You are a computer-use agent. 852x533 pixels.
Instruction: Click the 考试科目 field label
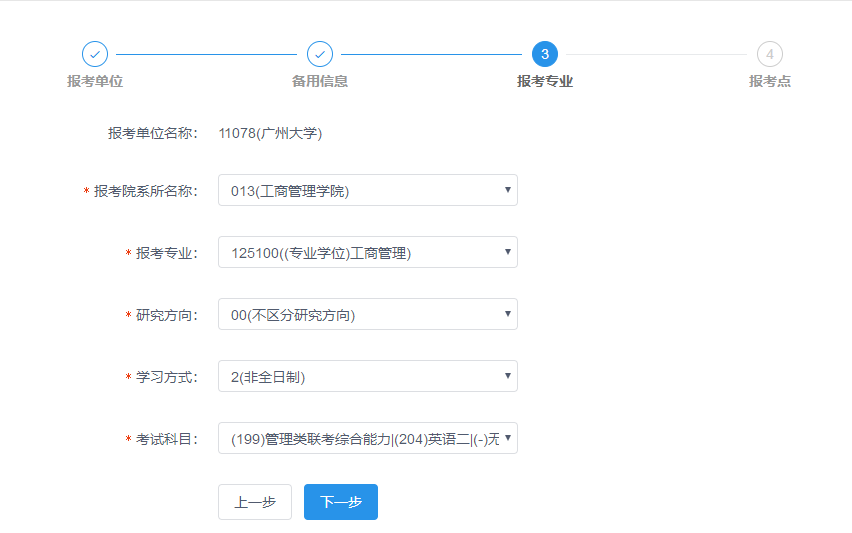[x=167, y=439]
